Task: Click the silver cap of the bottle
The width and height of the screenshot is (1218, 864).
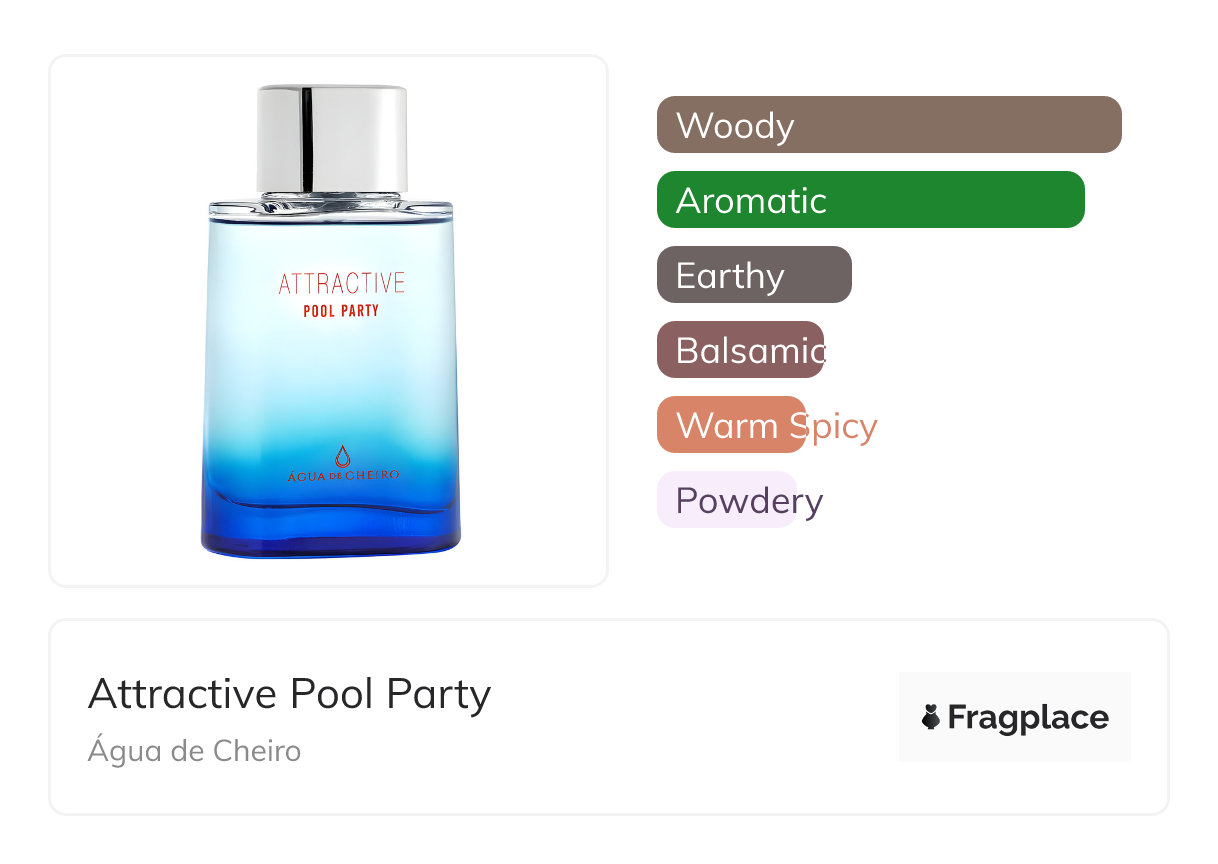Action: (x=331, y=137)
